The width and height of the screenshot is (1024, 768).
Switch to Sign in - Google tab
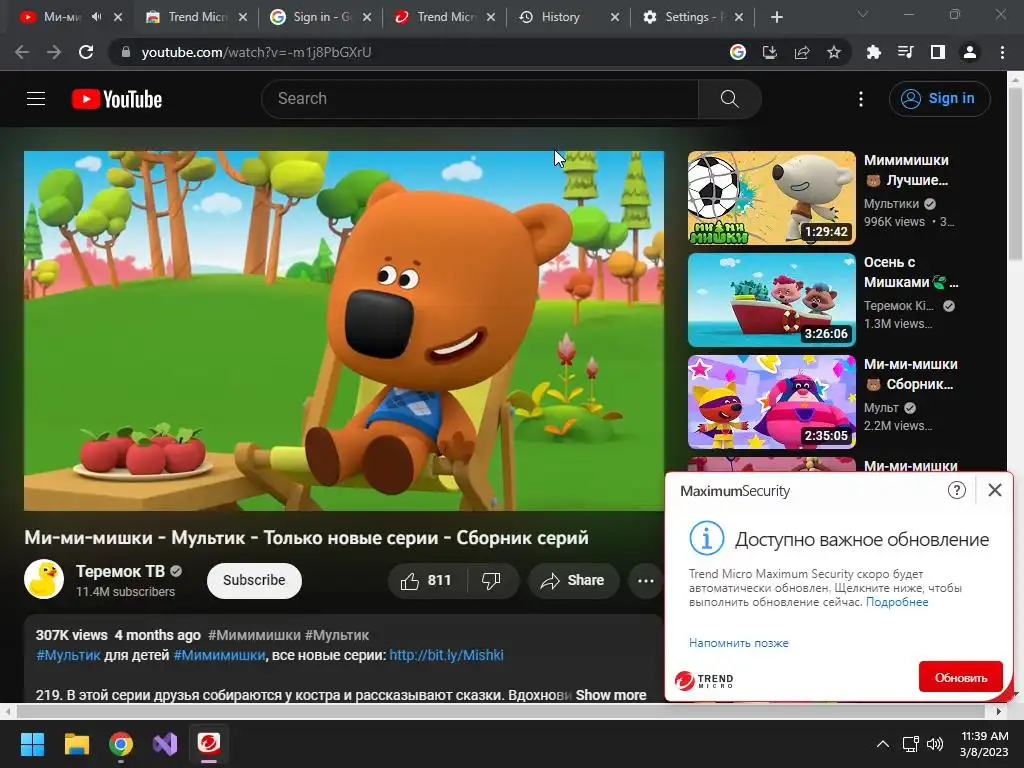tap(321, 17)
